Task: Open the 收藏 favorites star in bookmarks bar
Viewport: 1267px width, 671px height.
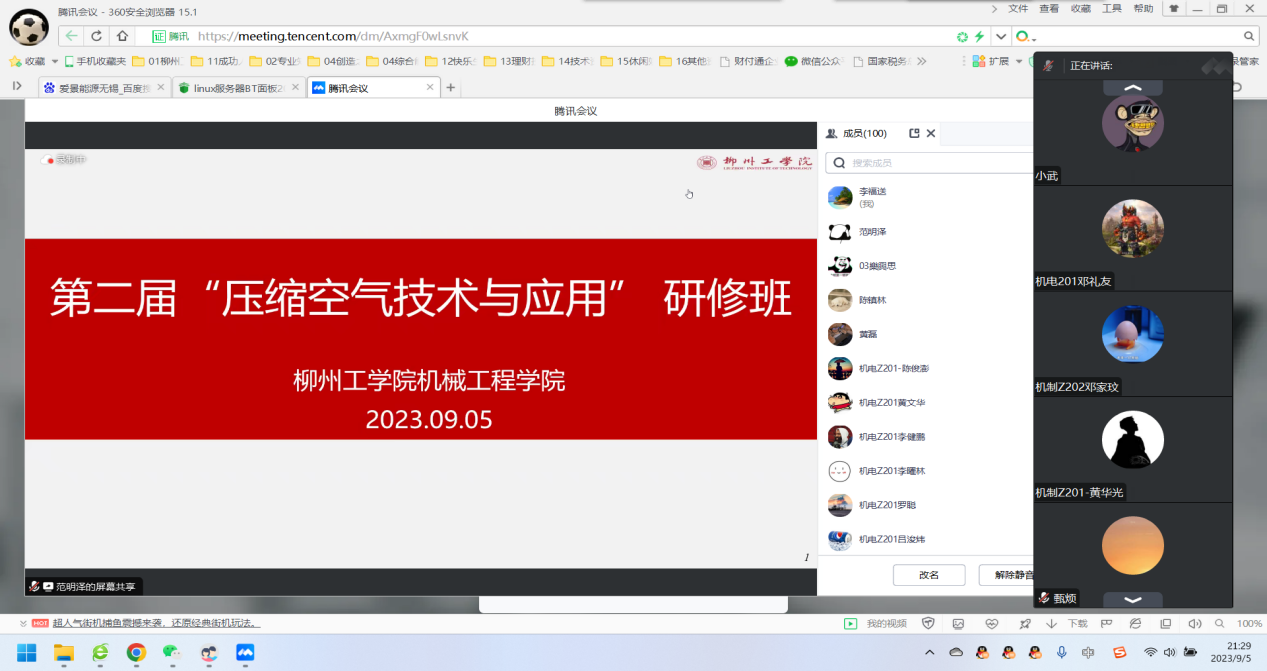Action: (28, 61)
